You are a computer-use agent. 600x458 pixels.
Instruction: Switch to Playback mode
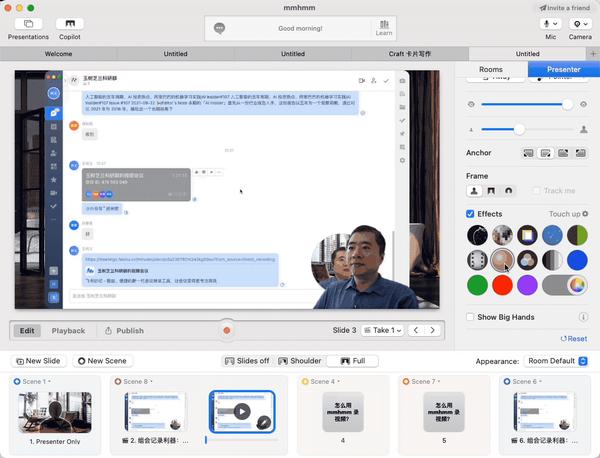pos(68,331)
